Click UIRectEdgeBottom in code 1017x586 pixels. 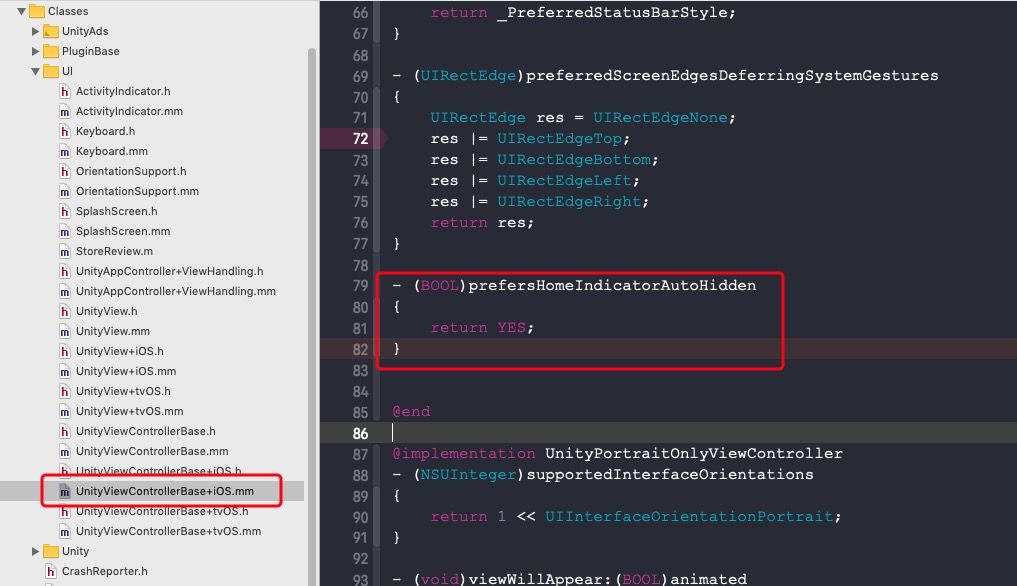[575, 160]
